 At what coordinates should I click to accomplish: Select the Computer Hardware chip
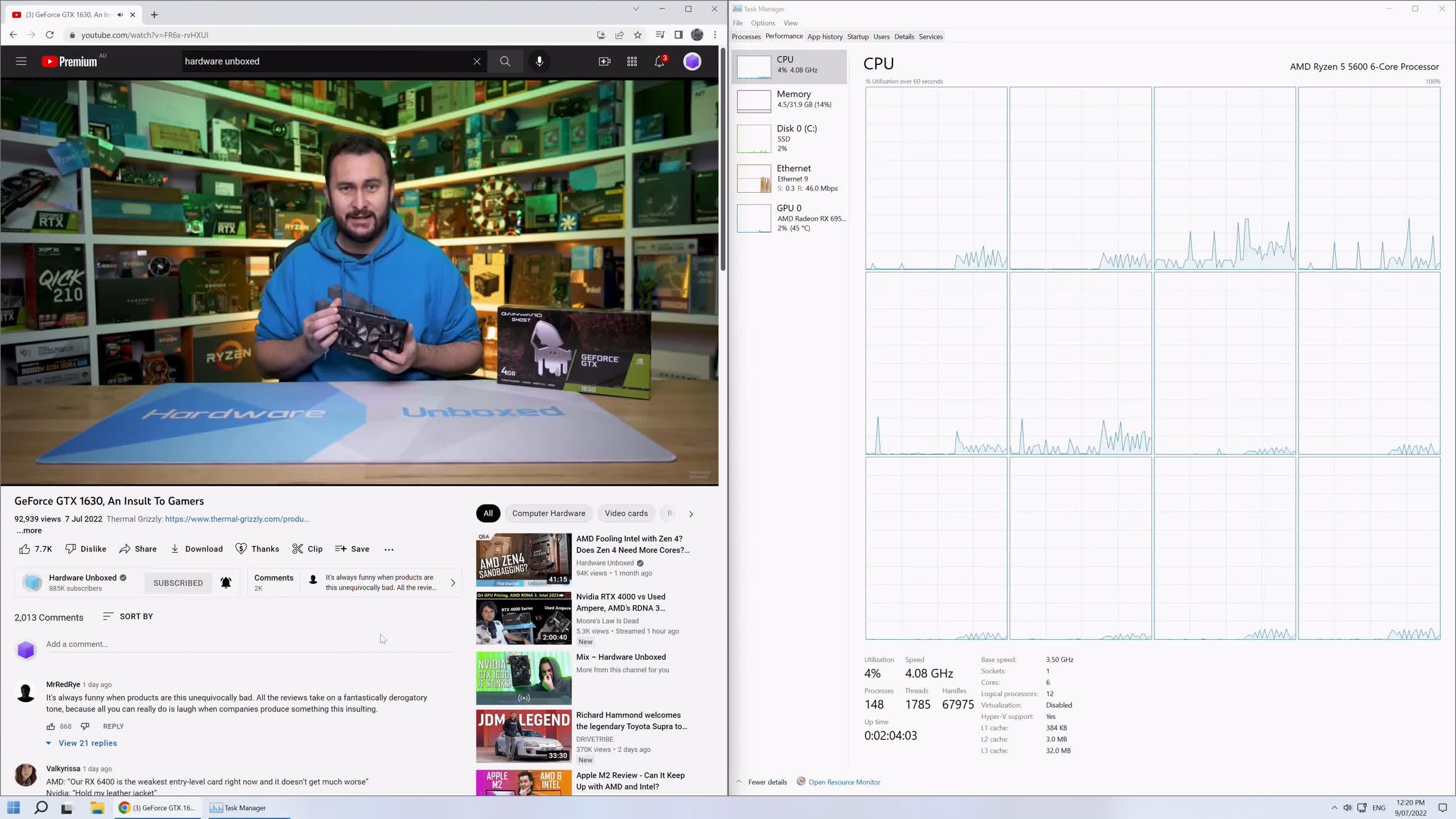click(x=548, y=514)
